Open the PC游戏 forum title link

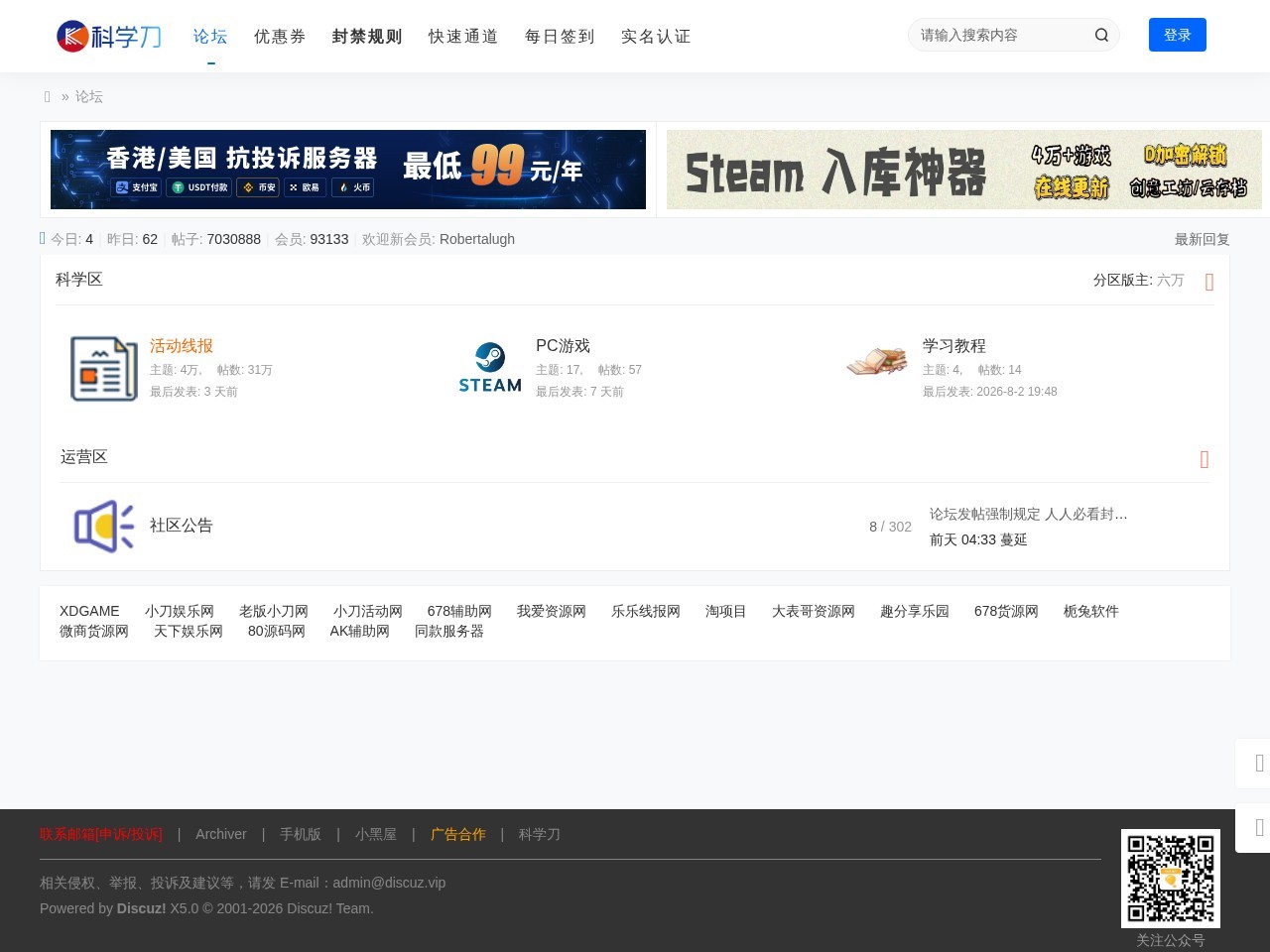tap(563, 346)
